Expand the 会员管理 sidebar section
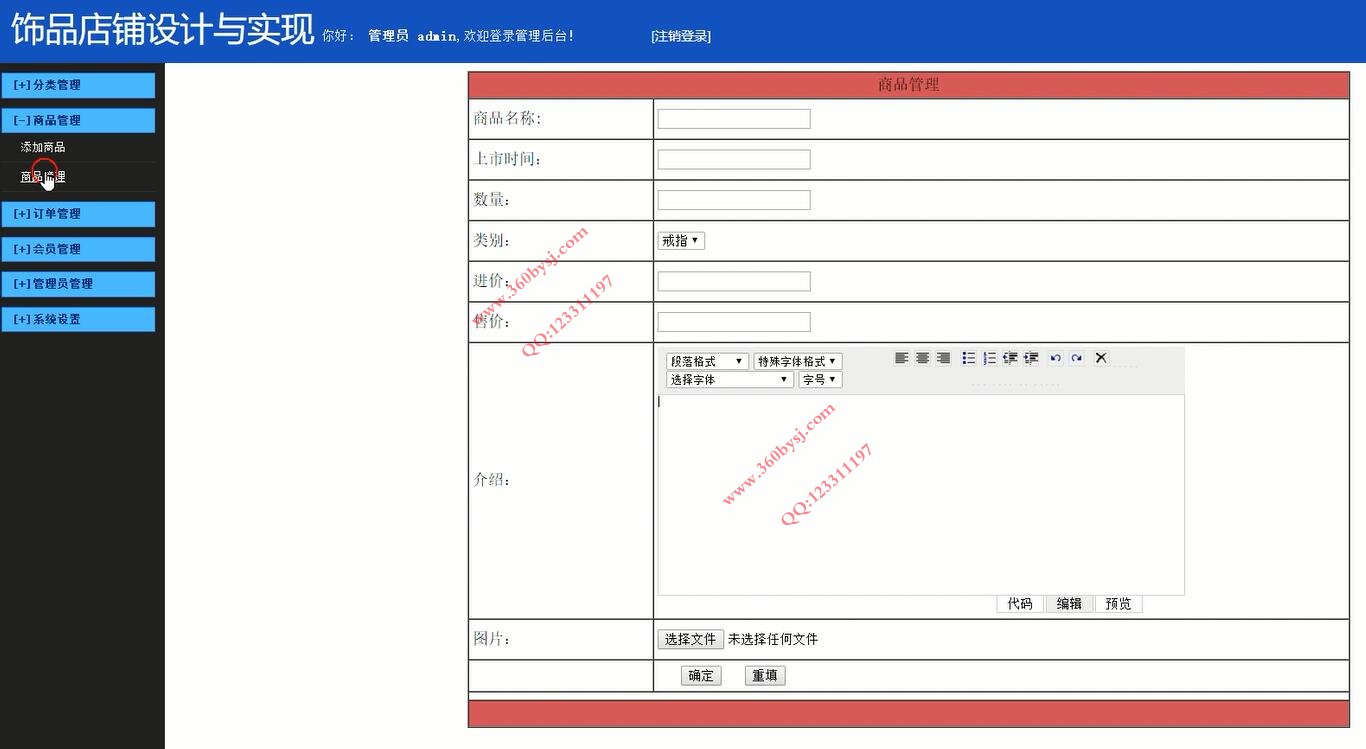The height and width of the screenshot is (749, 1366). point(78,249)
